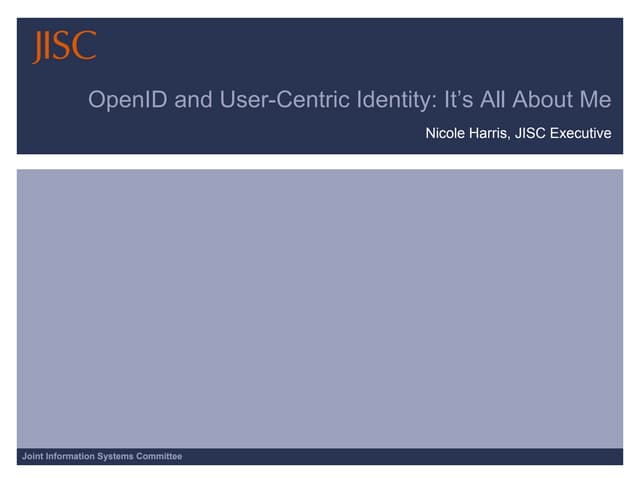Click the word Joint in the footer
The width and height of the screenshot is (640, 480).
(33, 457)
